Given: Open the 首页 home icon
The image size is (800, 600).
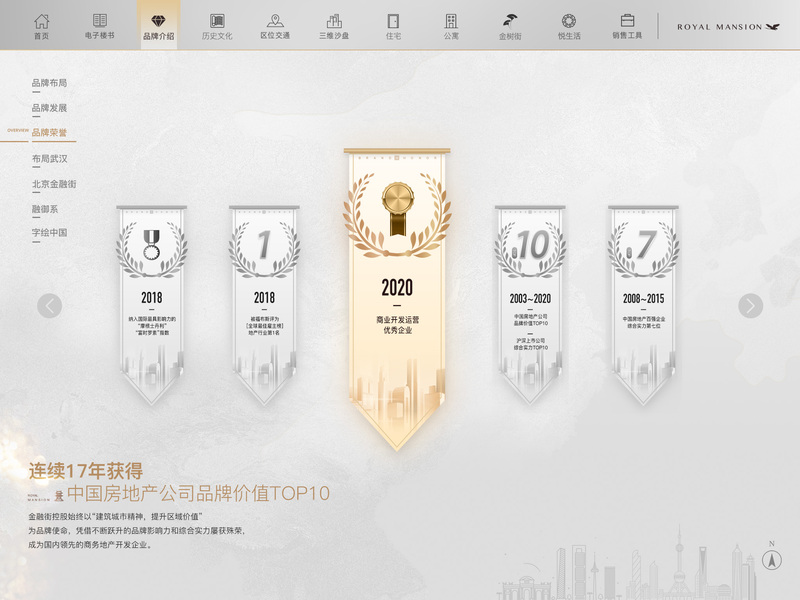Looking at the screenshot, I should click(x=41, y=27).
